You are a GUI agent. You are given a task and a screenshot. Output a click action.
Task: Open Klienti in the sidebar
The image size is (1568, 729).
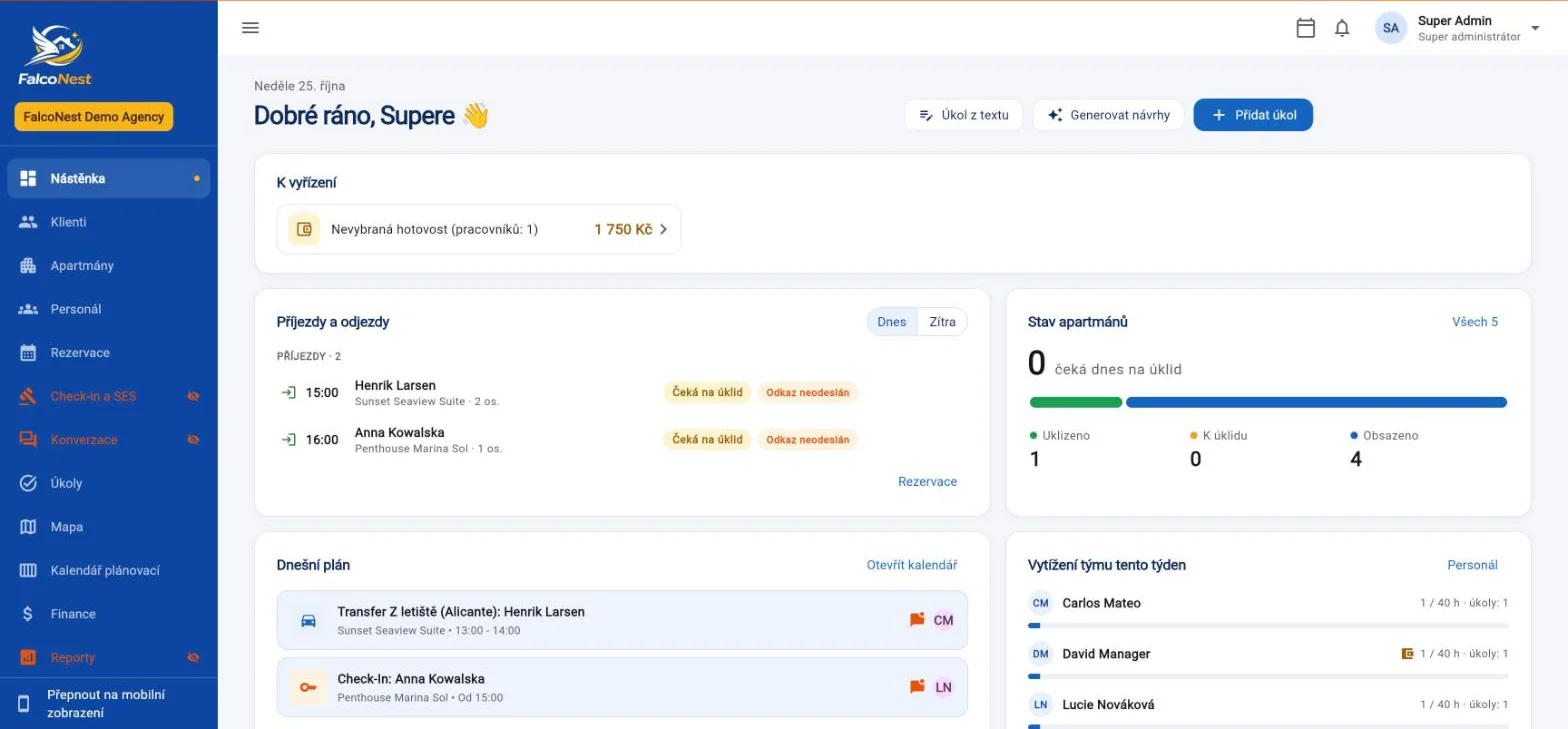click(x=109, y=222)
